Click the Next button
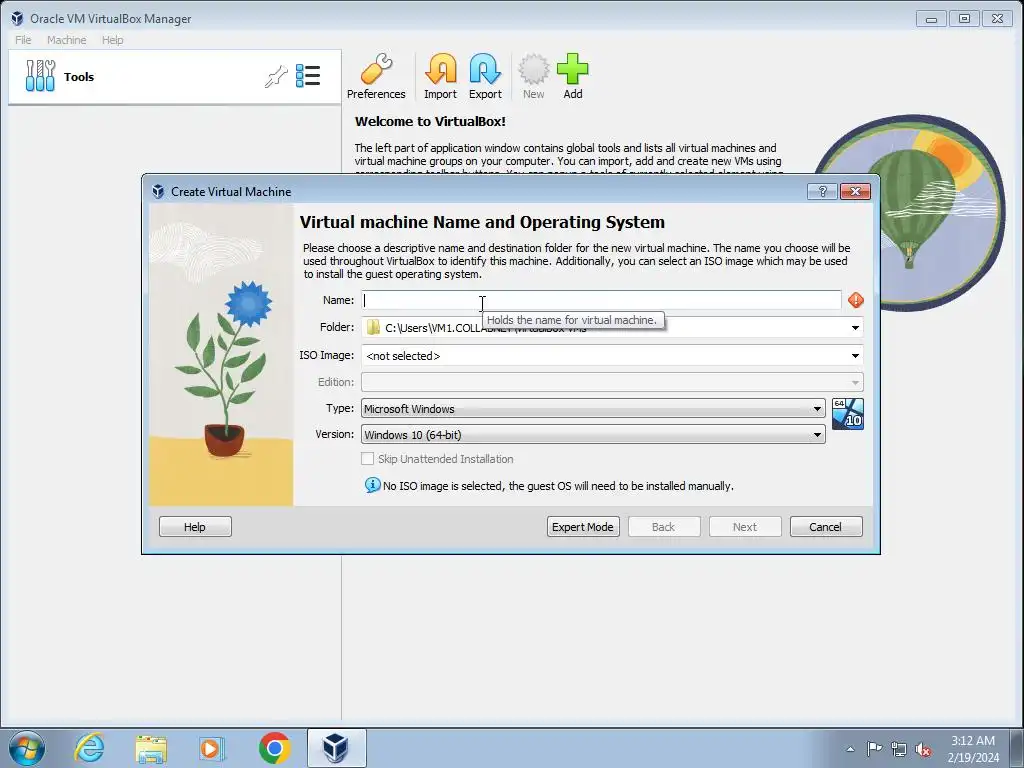 pos(744,526)
